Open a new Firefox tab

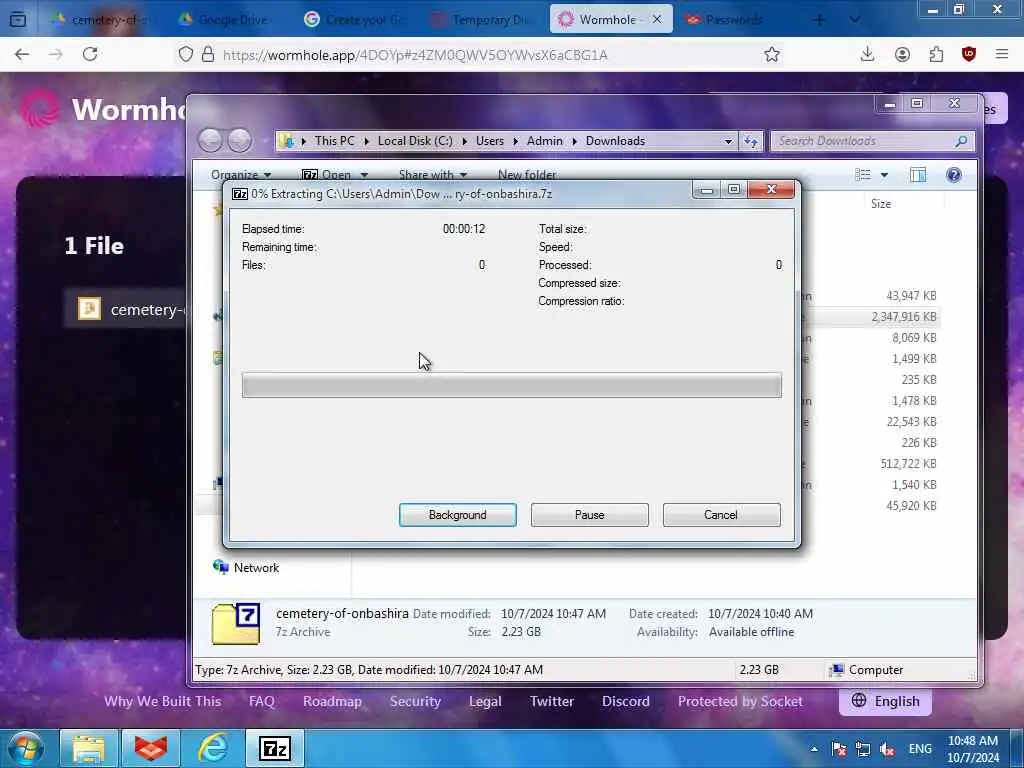[x=819, y=20]
